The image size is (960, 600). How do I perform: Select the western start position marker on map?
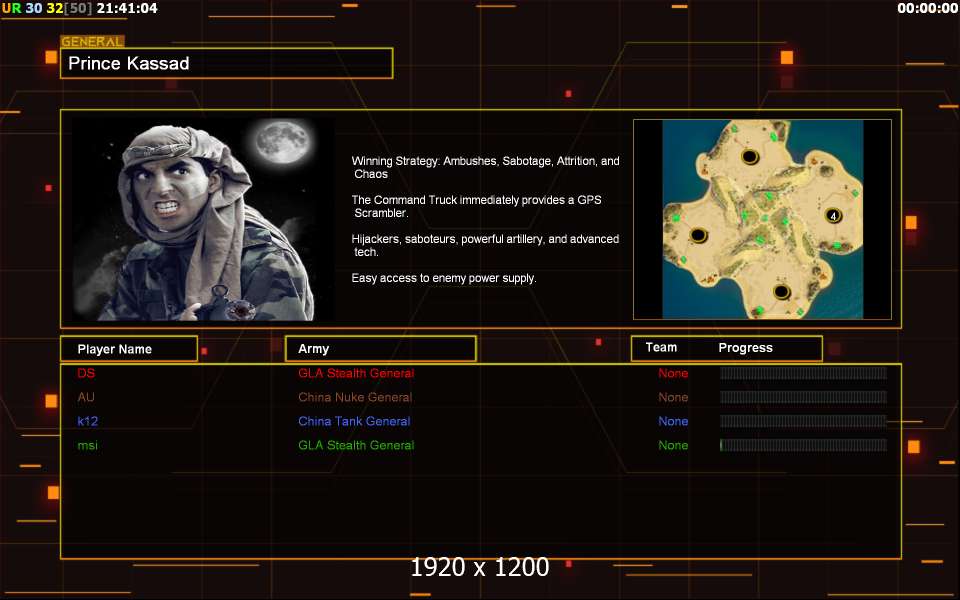click(x=699, y=234)
